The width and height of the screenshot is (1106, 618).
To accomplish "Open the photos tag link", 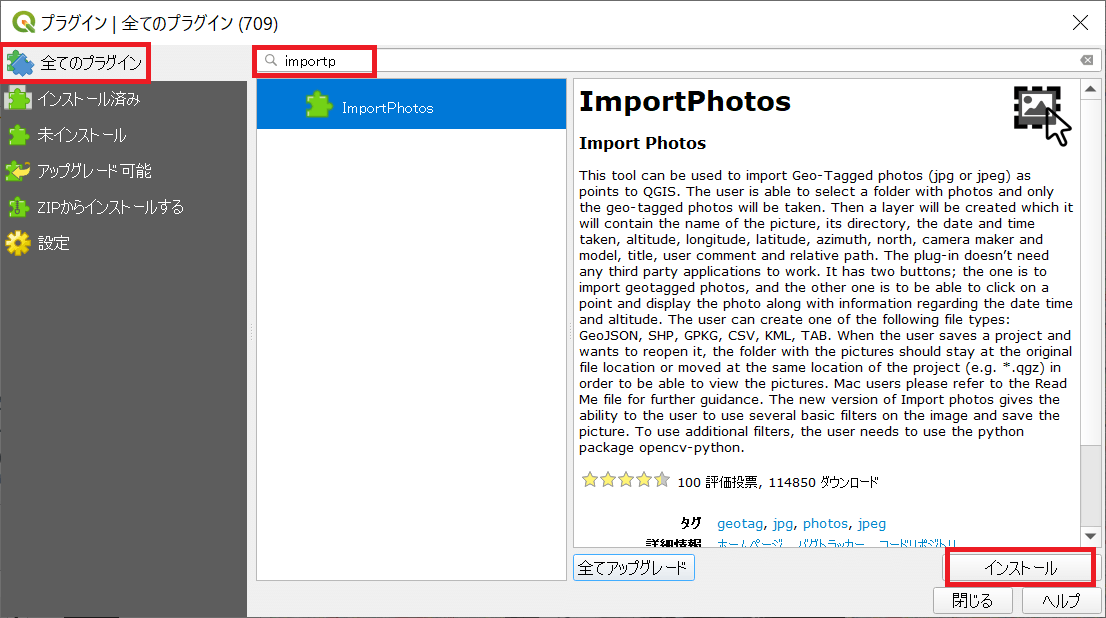I will click(825, 523).
